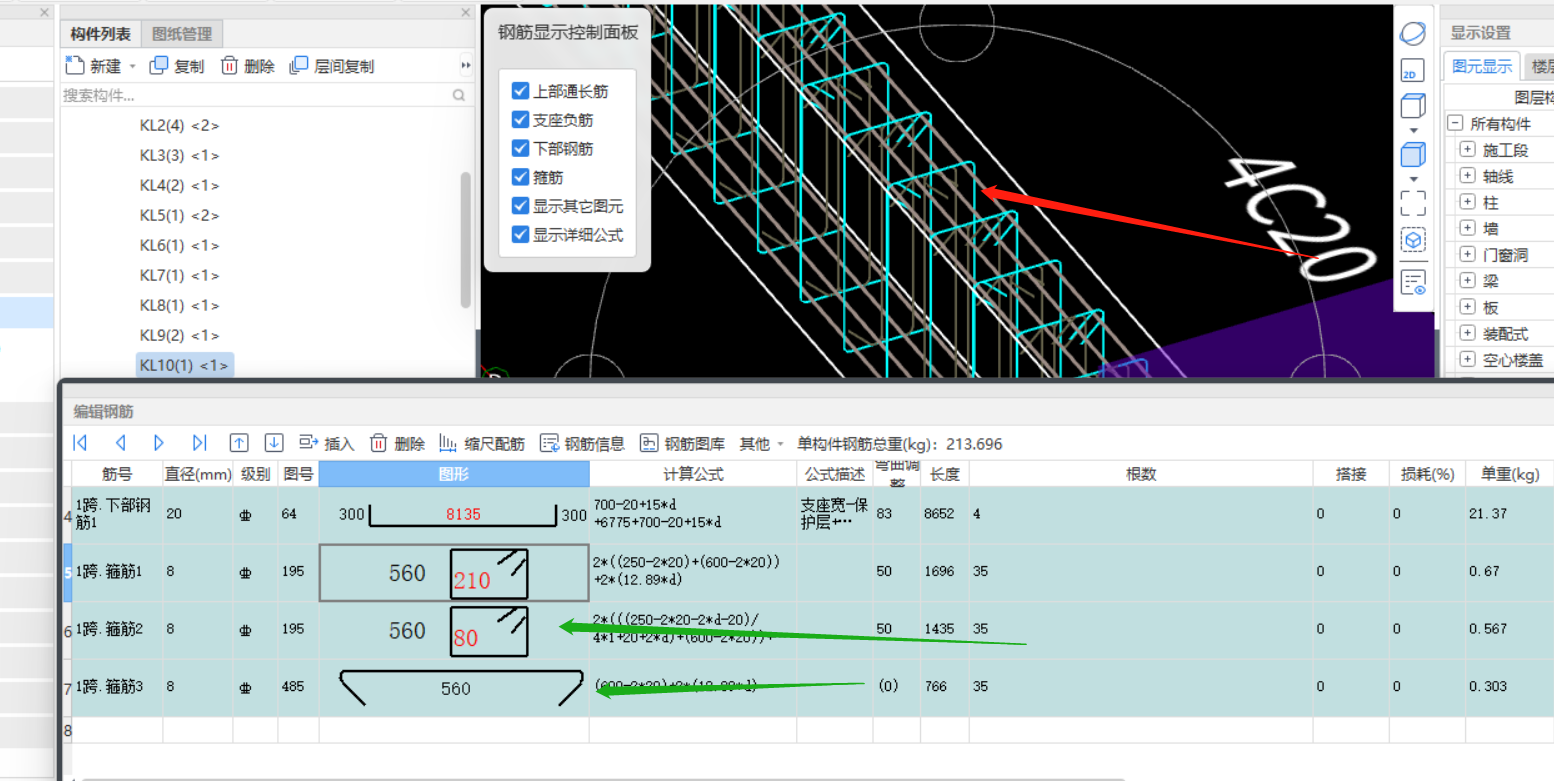Expand 装配式 node

[1468, 333]
